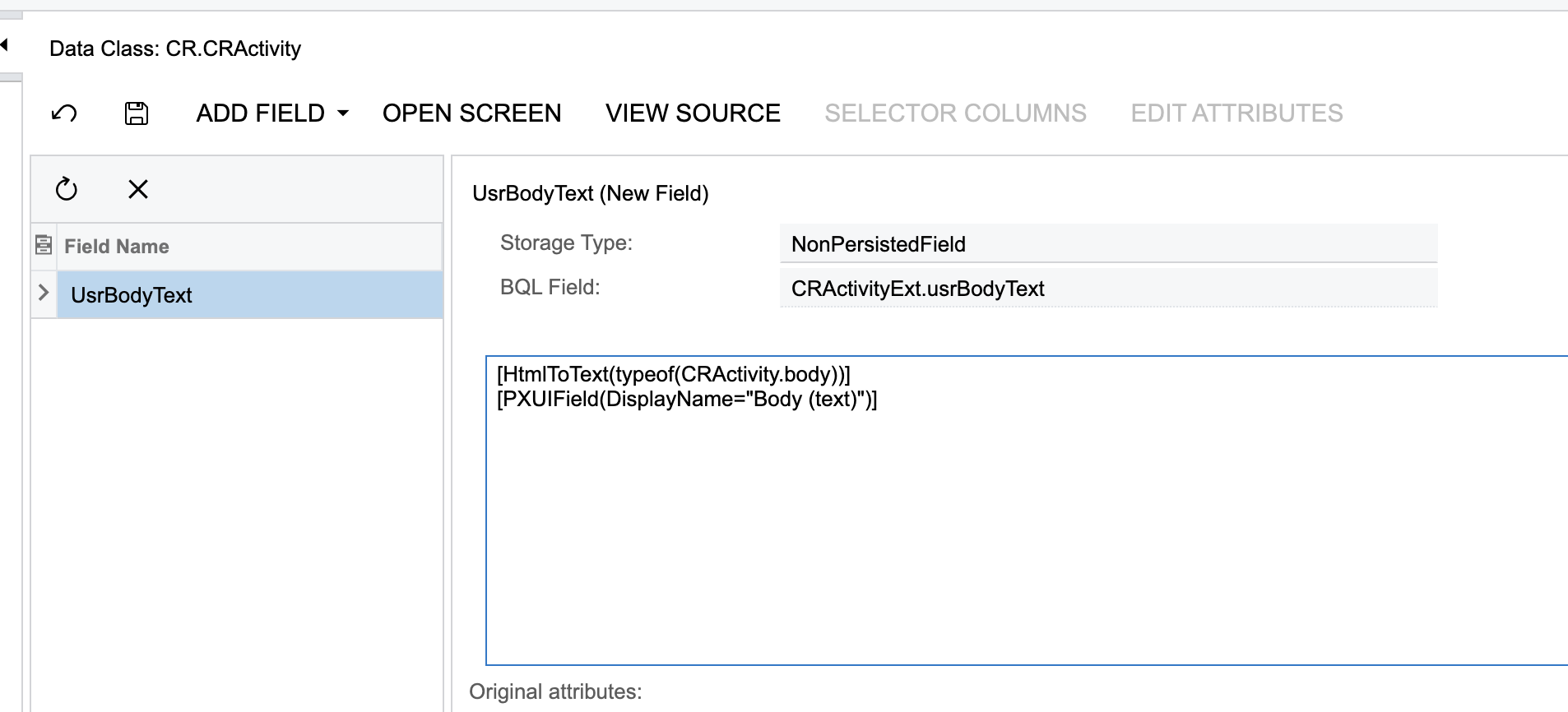Delete the selected field with the X icon
This screenshot has width=1568, height=712.
click(138, 190)
